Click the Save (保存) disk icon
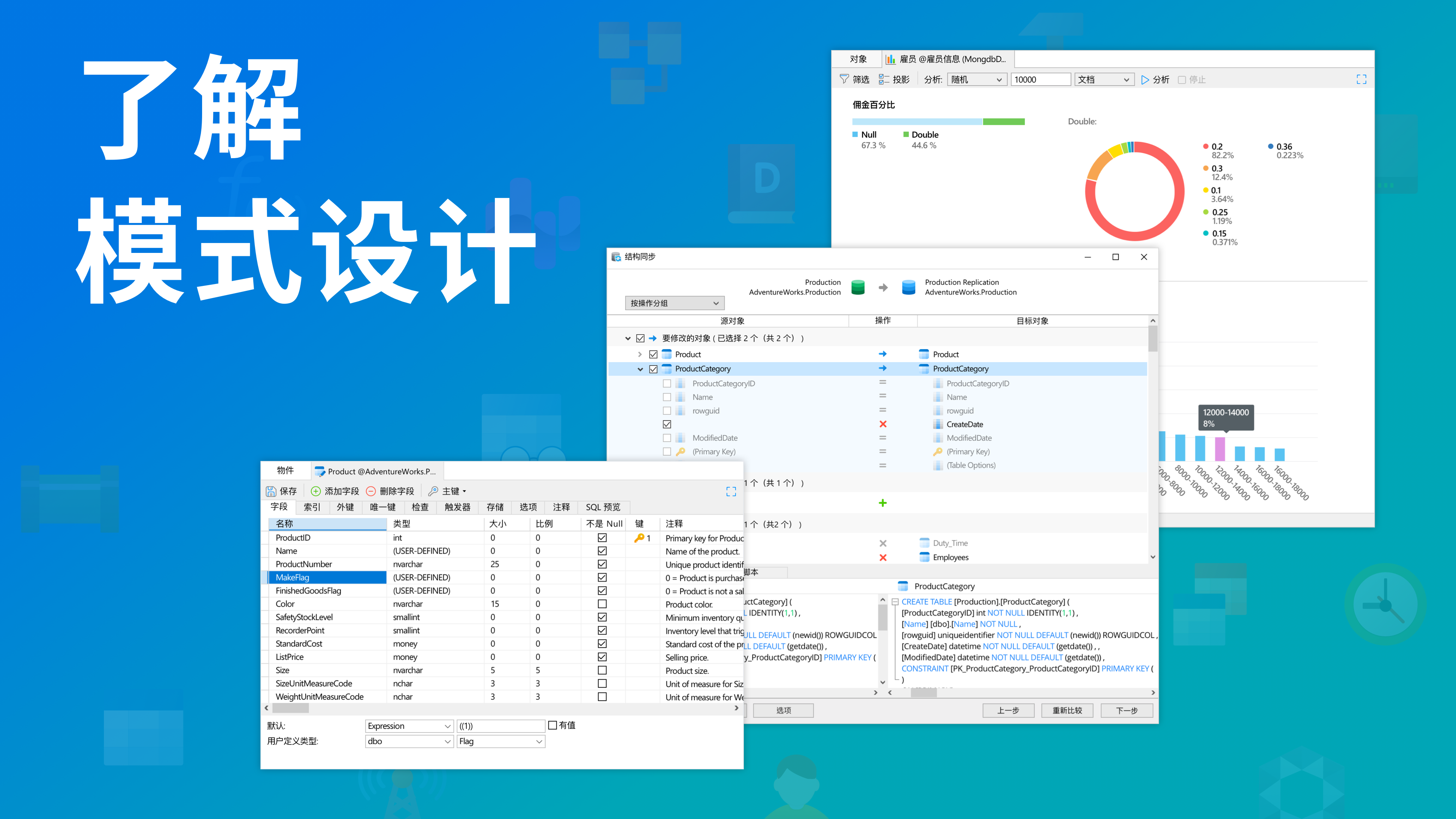 pos(271,491)
